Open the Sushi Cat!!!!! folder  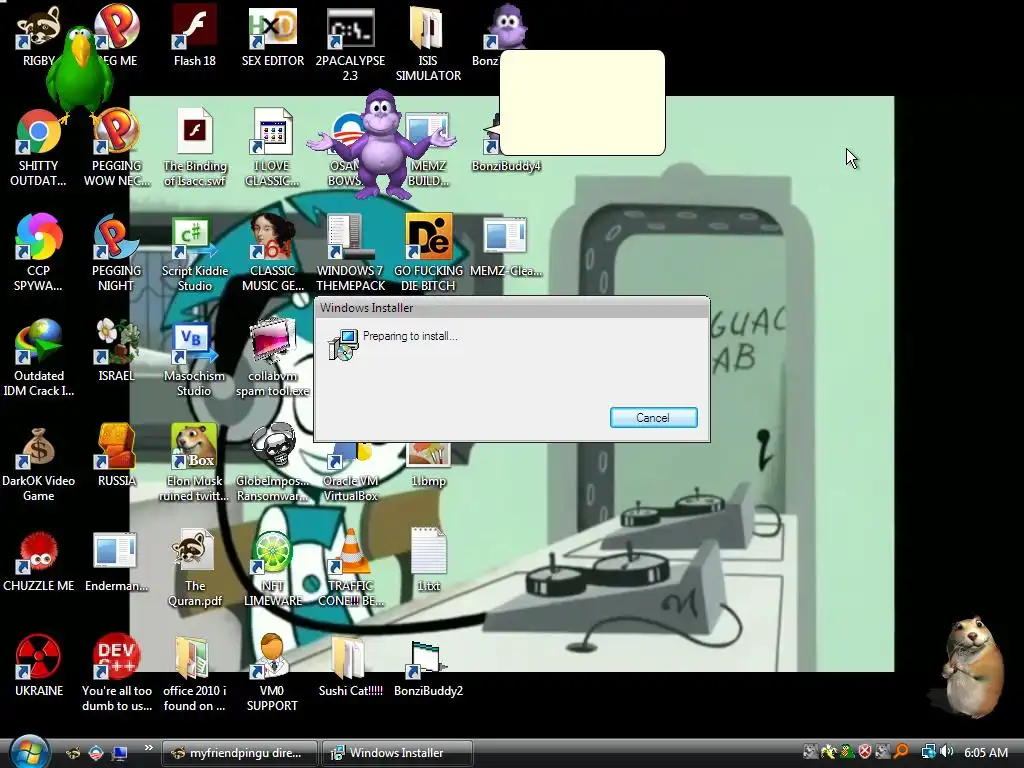point(350,665)
